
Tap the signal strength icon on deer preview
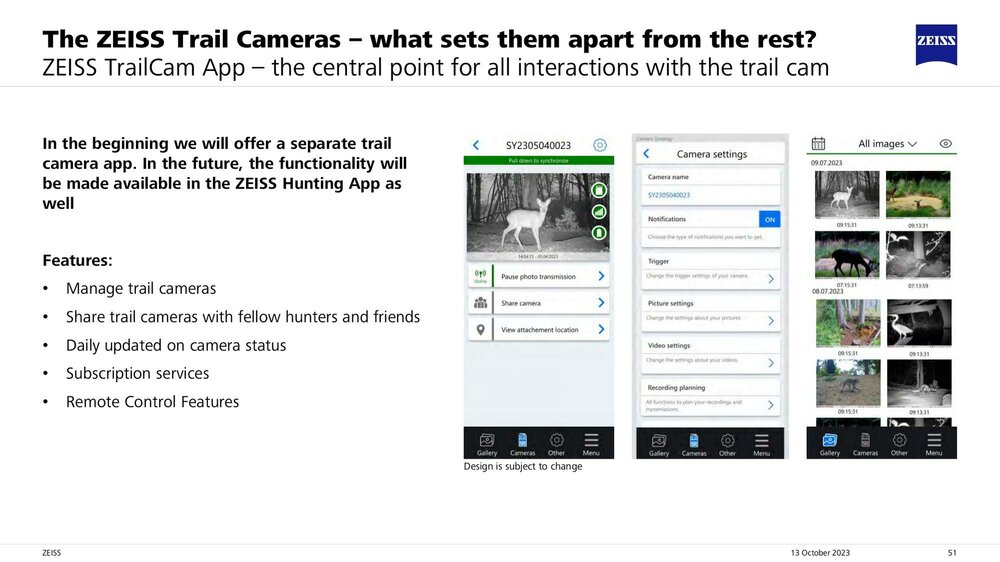(x=599, y=212)
